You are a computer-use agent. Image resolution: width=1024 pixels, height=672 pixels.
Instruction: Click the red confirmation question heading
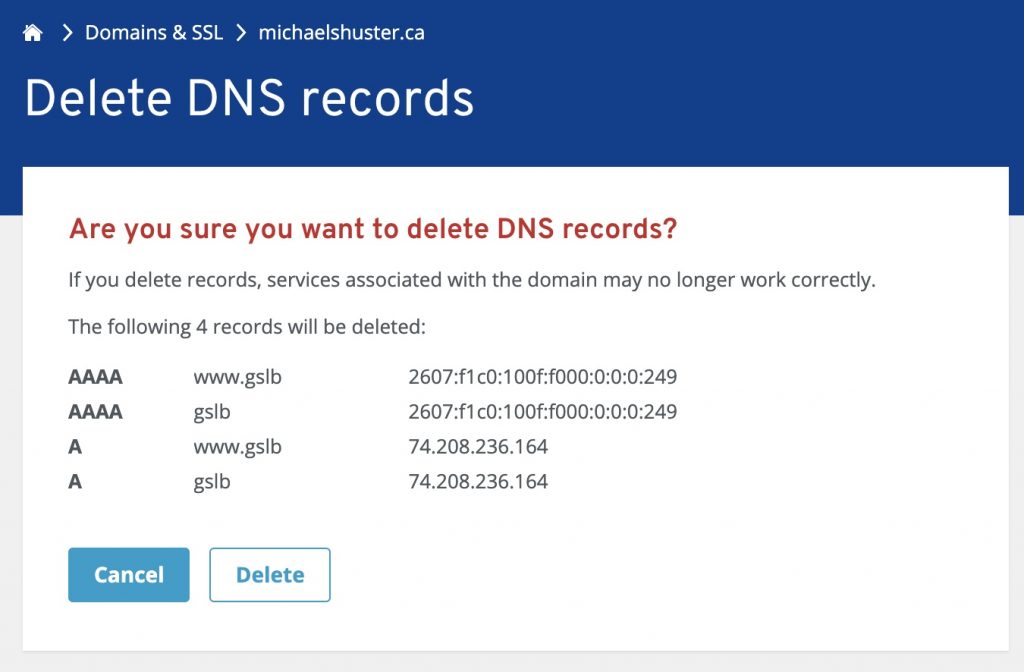pos(372,229)
